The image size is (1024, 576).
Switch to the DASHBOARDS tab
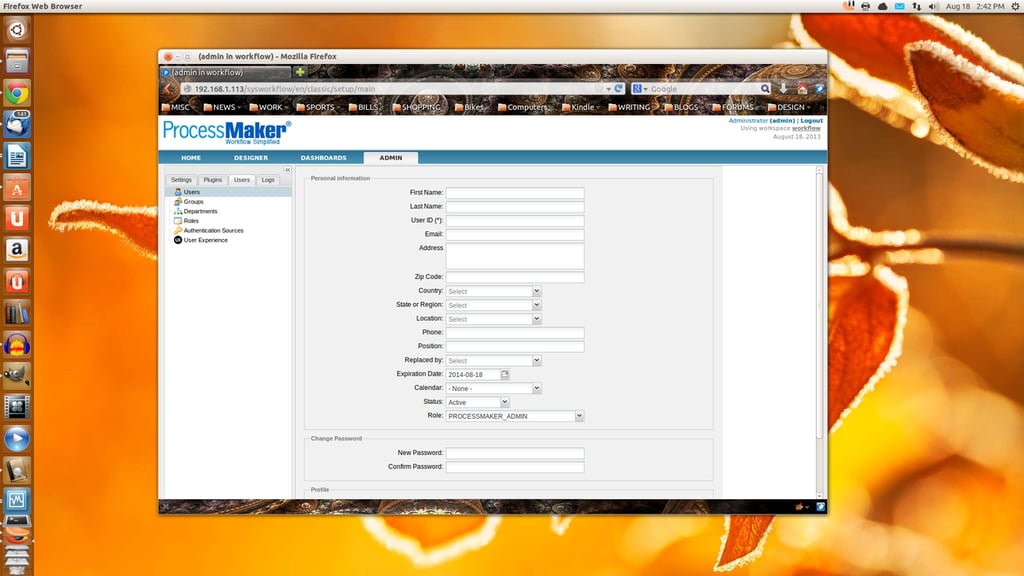point(323,157)
